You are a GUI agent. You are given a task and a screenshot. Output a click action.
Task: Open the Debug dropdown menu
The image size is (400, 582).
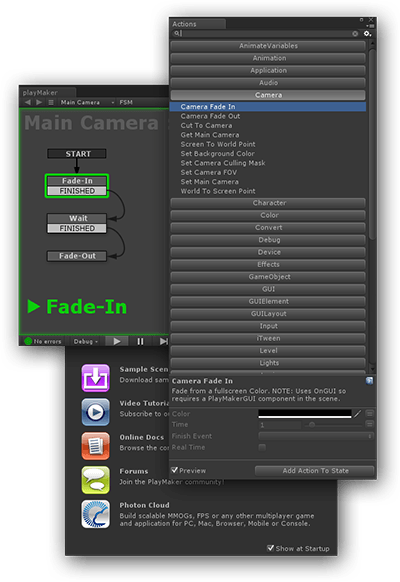point(85,341)
